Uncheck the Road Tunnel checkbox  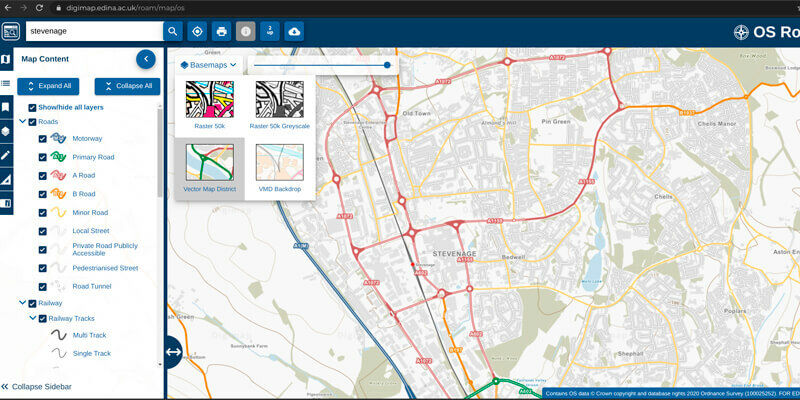(43, 287)
